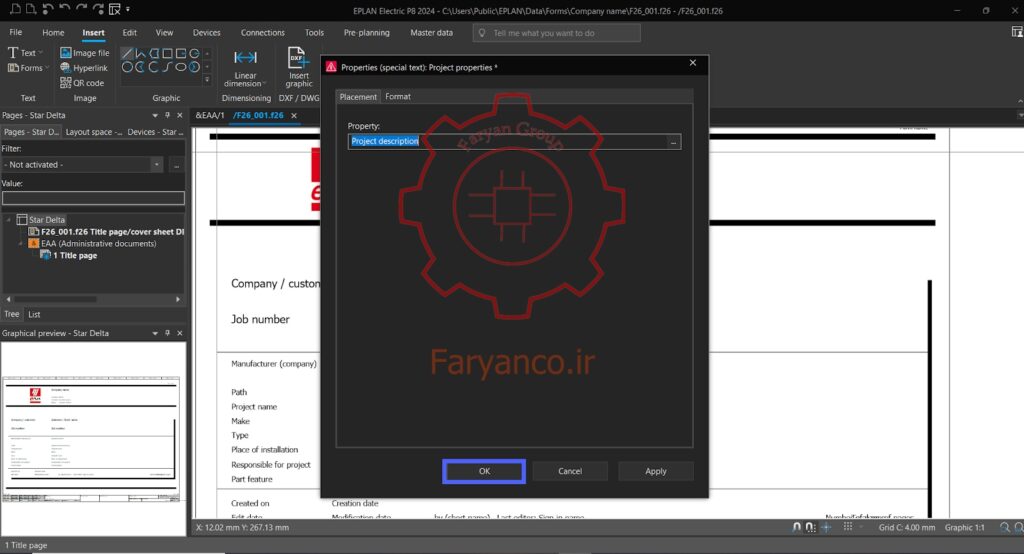
Task: Open the Forms dropdown in ribbon
Action: [x=47, y=68]
